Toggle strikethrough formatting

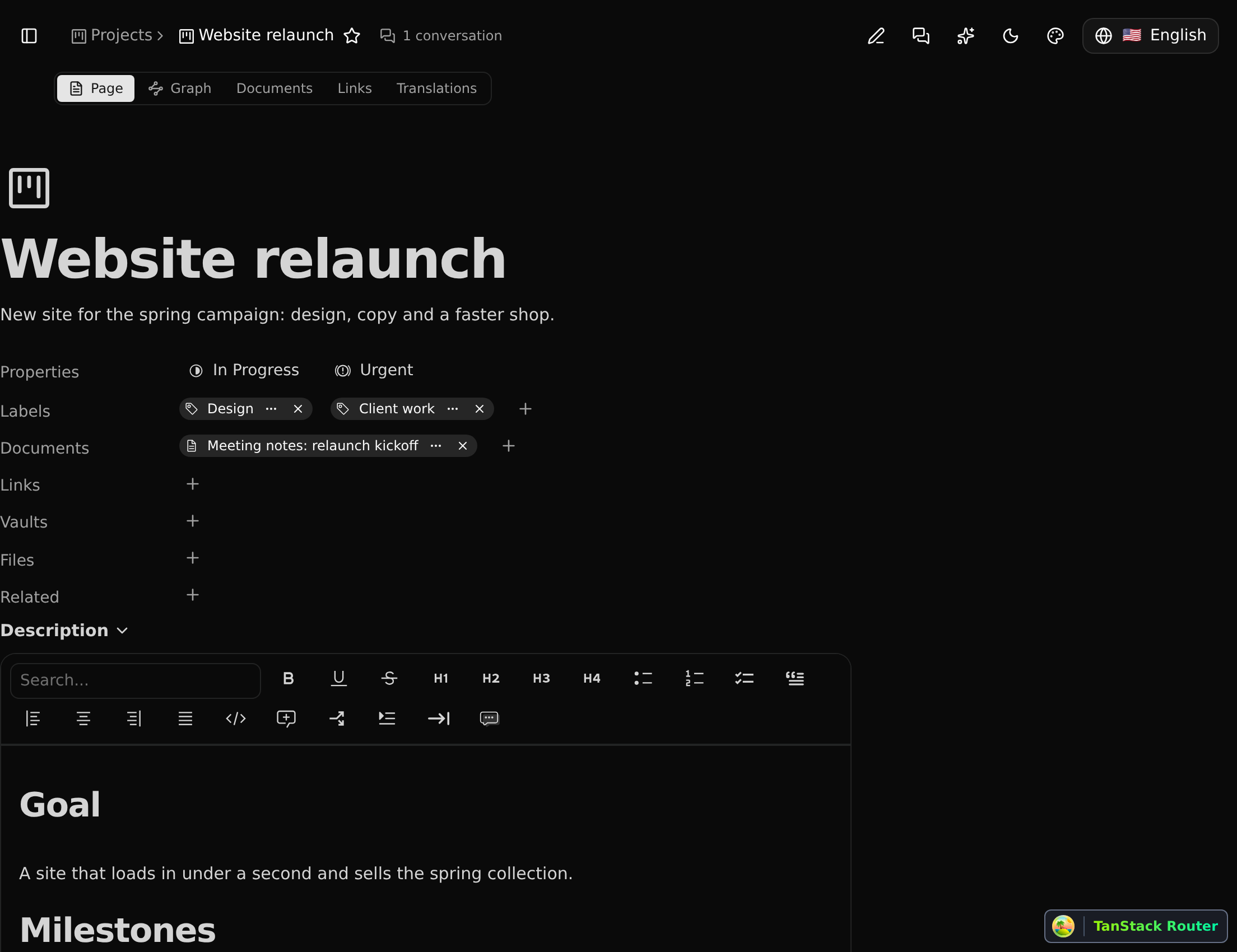pos(389,678)
